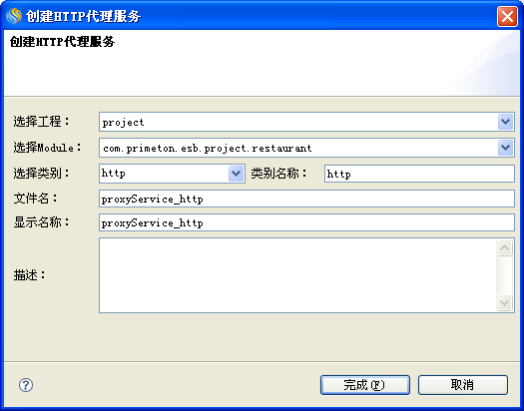This screenshot has height=411, width=524.
Task: Click the bold 创建HTTP代理服务 banner heading
Action: tap(62, 42)
